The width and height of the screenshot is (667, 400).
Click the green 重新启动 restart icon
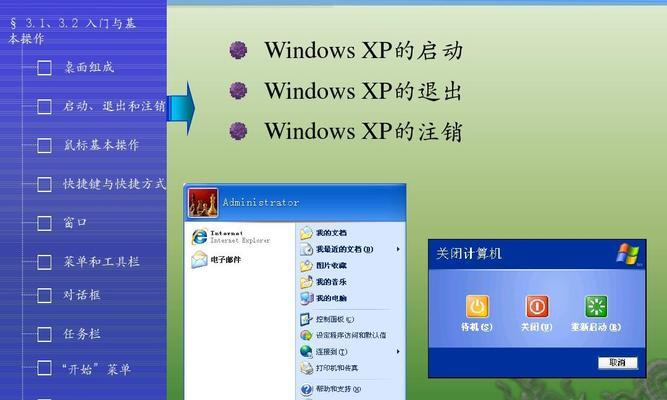click(596, 306)
